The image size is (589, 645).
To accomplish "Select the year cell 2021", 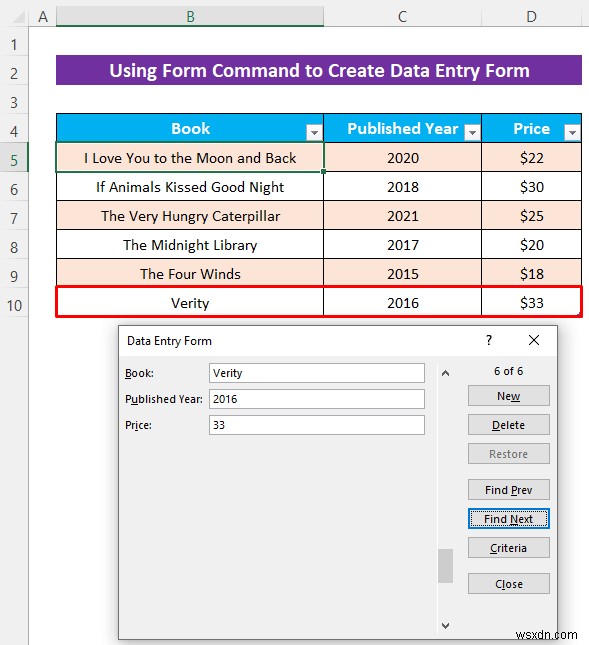I will (403, 216).
